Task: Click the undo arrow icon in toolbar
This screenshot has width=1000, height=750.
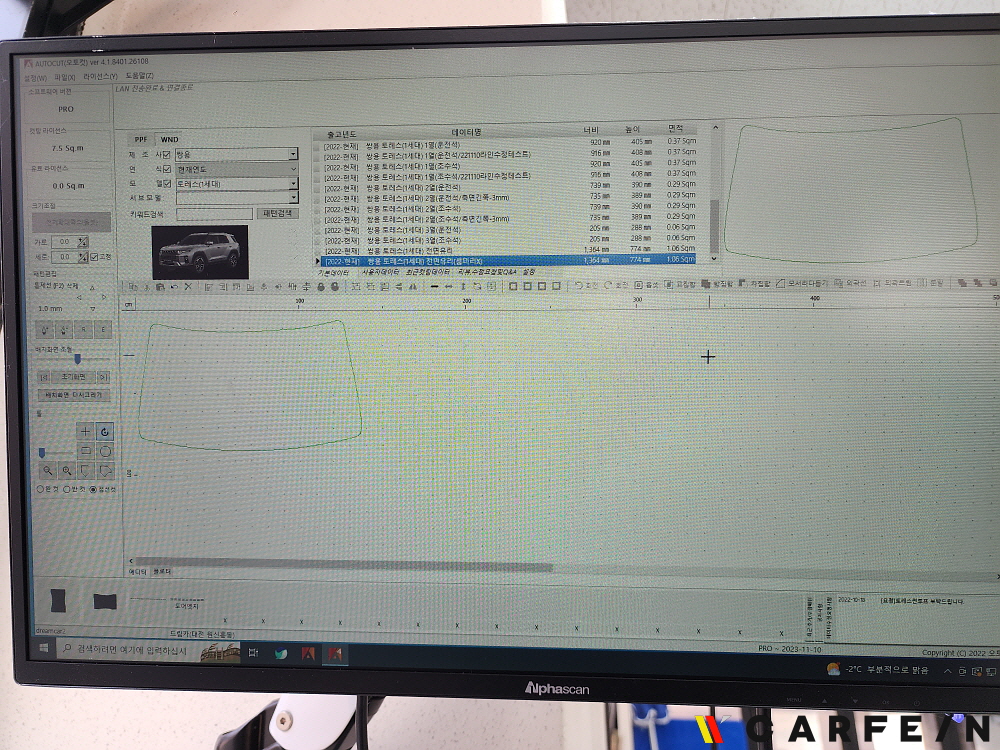Action: [x=175, y=287]
